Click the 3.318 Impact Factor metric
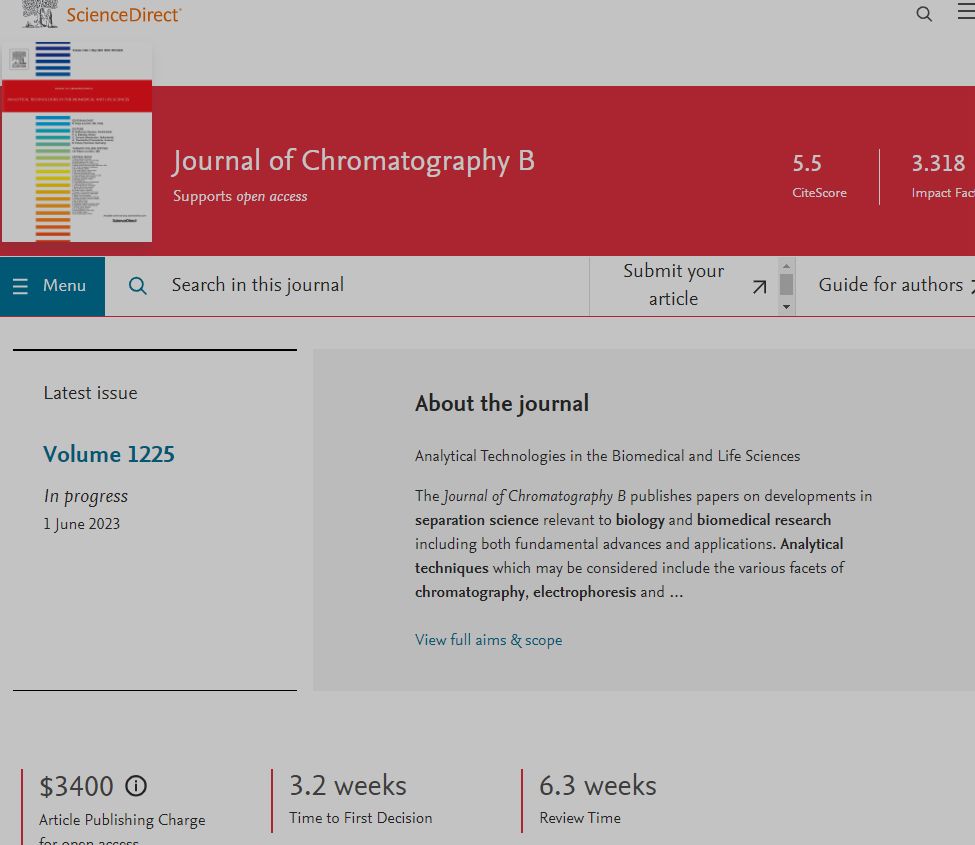Image resolution: width=975 pixels, height=845 pixels. pyautogui.click(x=939, y=176)
